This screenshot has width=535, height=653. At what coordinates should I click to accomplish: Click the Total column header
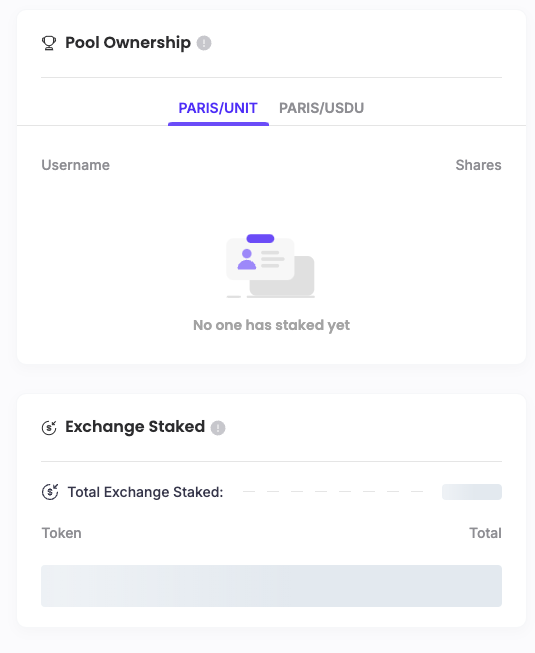[485, 533]
